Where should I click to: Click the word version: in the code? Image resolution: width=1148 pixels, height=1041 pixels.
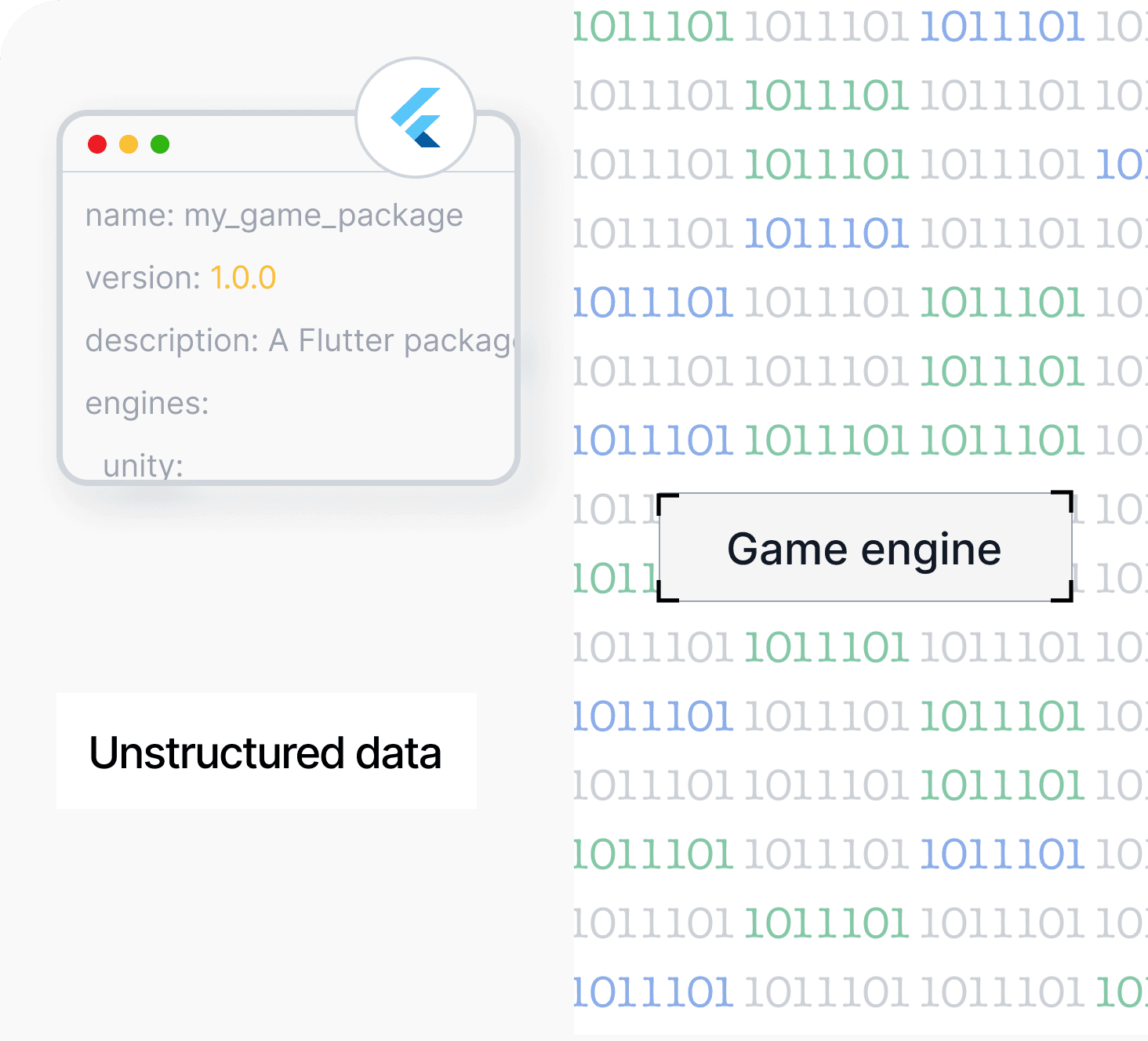point(143,278)
